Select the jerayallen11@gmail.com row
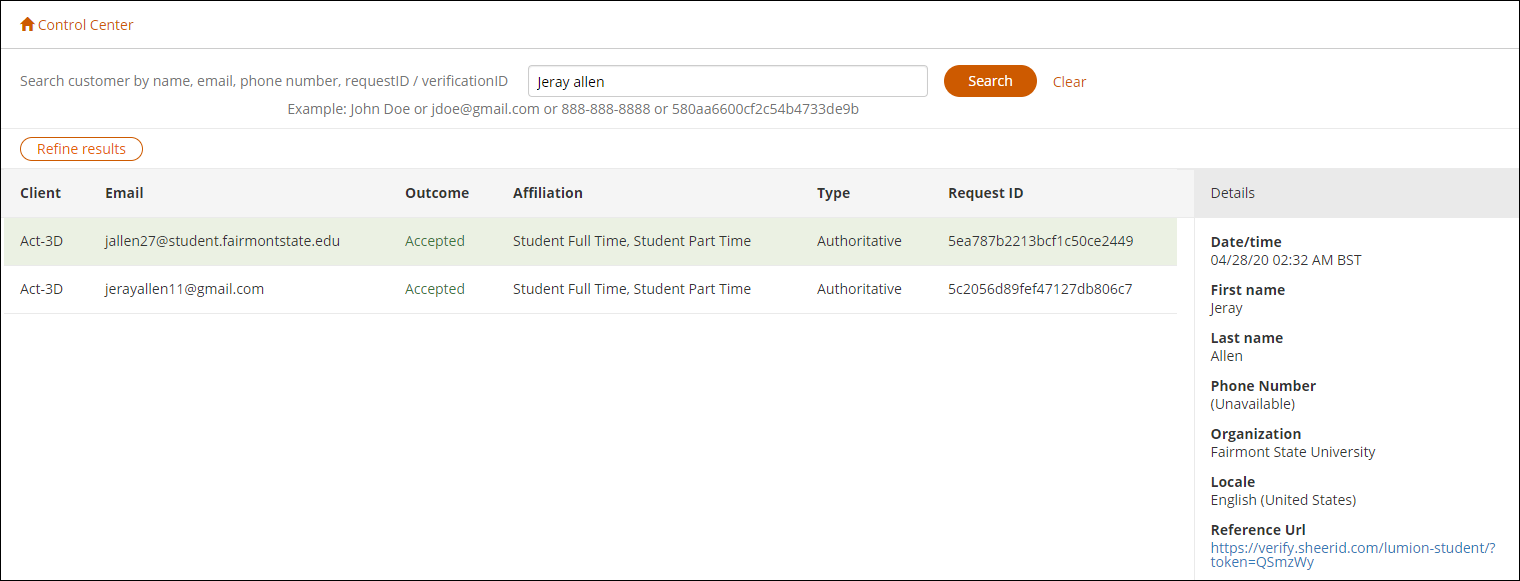1520x581 pixels. click(184, 289)
